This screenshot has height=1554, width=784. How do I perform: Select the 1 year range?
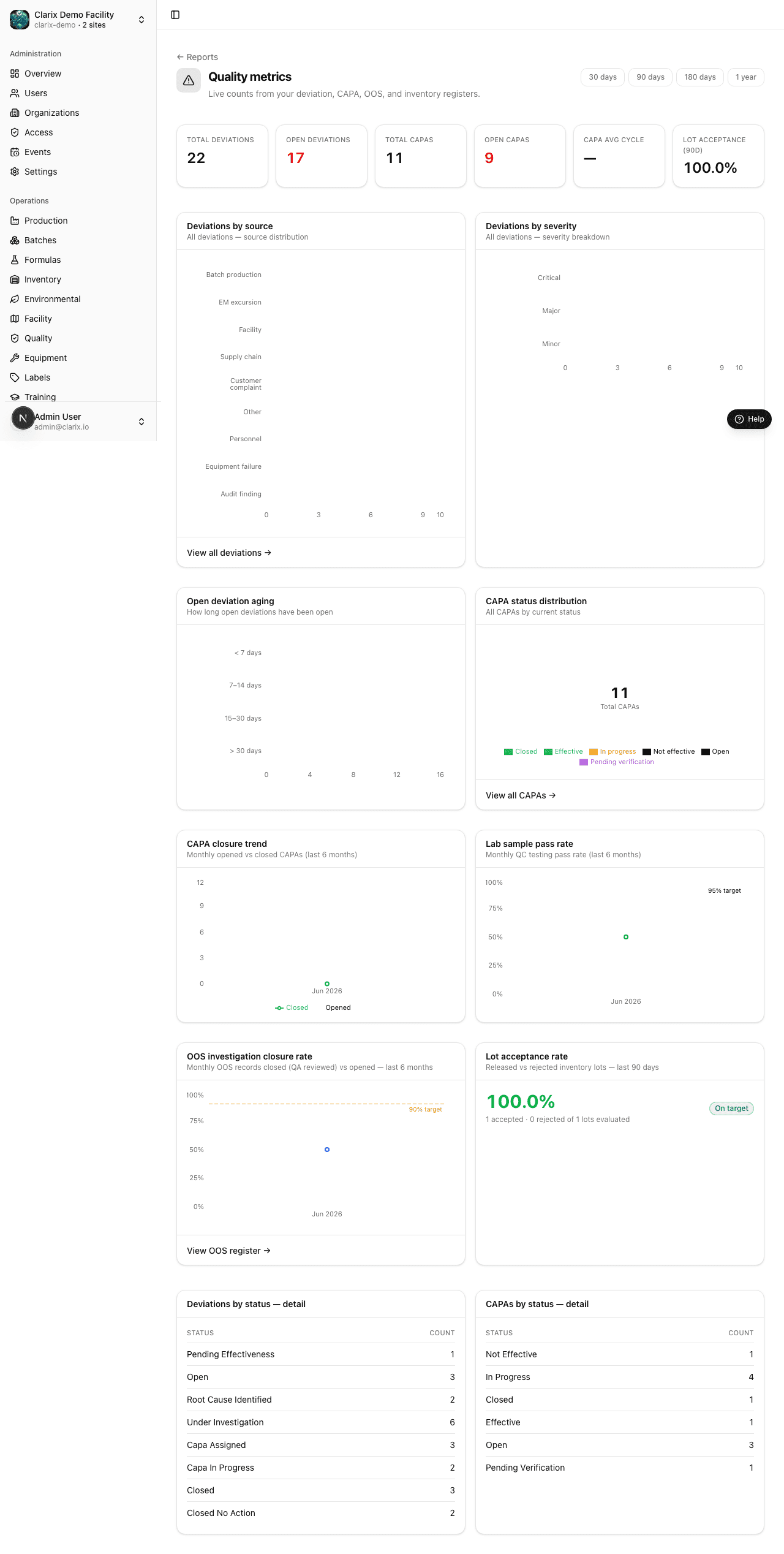pyautogui.click(x=746, y=77)
